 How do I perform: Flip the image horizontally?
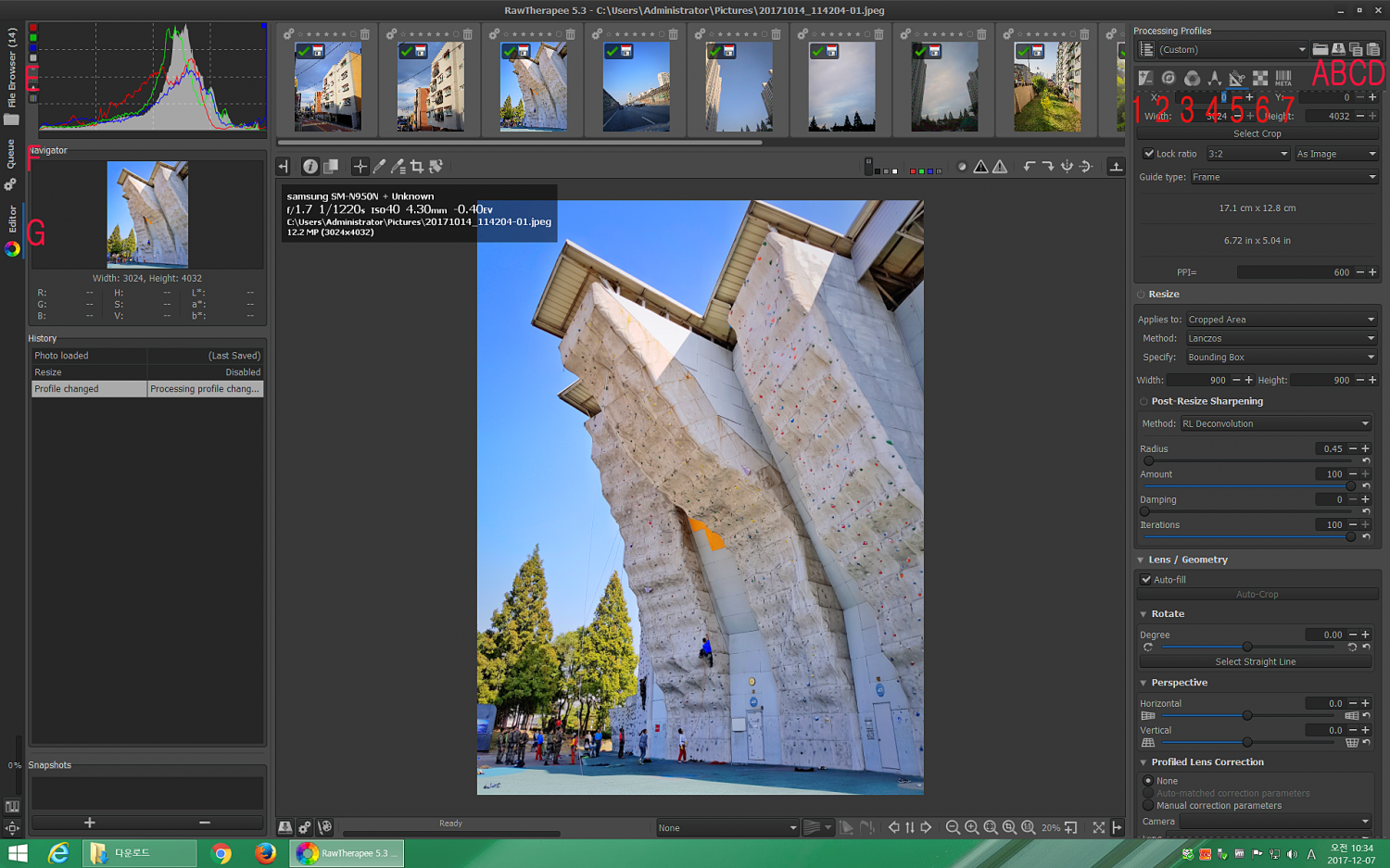click(1067, 167)
